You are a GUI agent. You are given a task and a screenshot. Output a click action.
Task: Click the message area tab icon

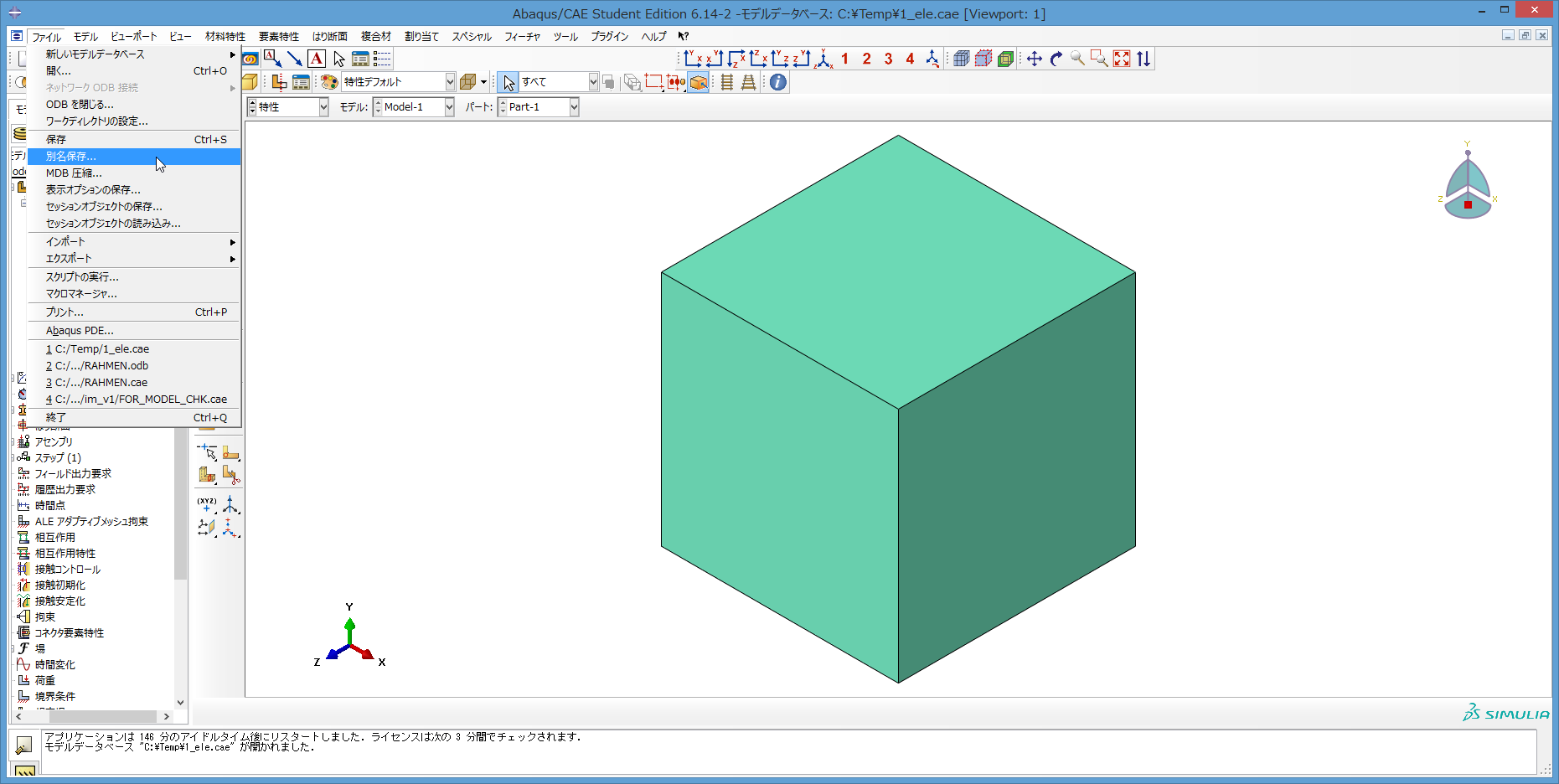(x=24, y=744)
